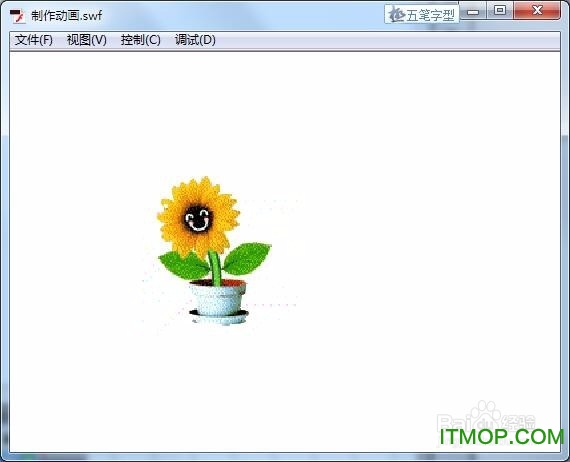Open the 控制(C) menu

click(x=140, y=40)
